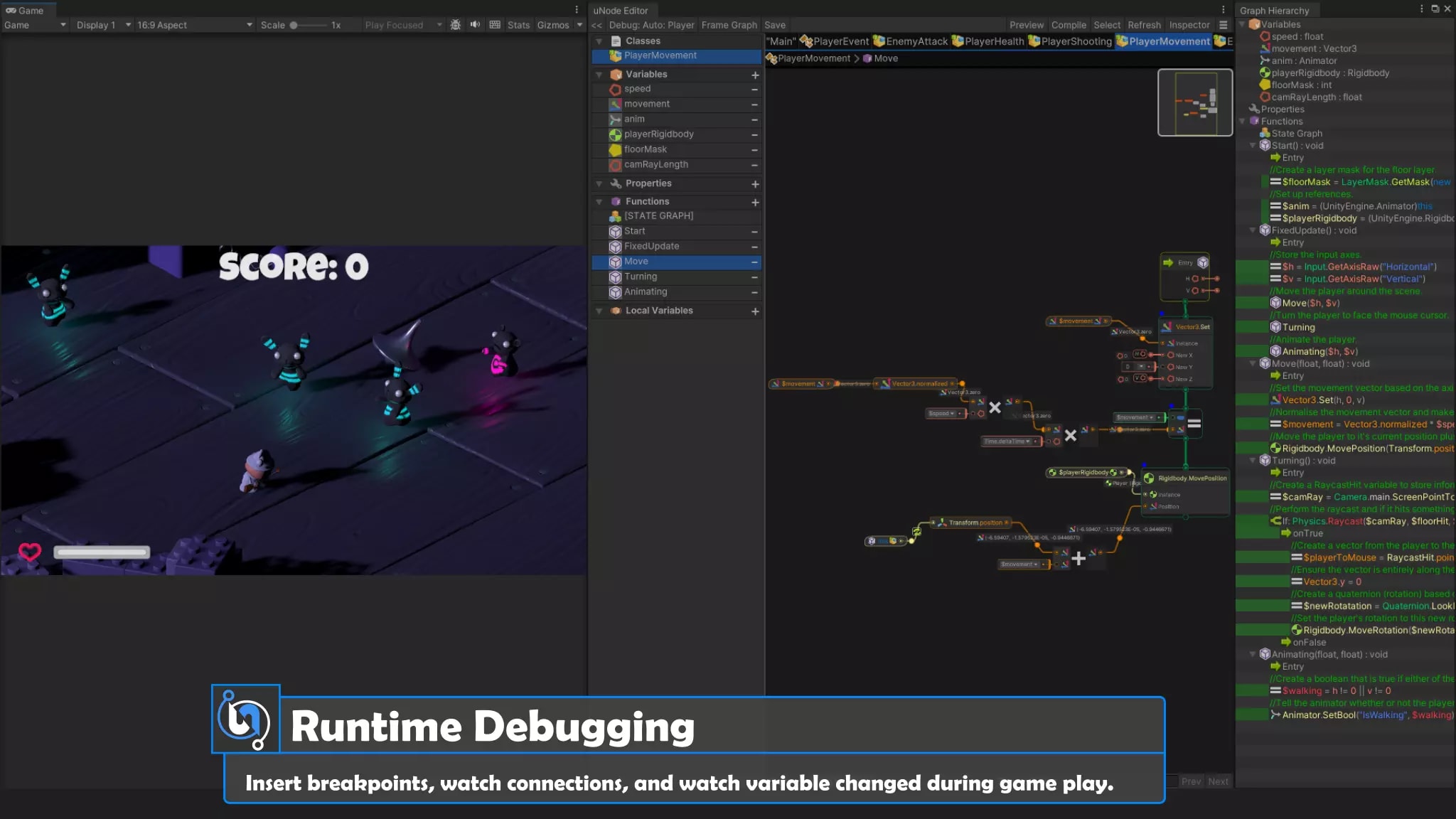Click the Compile button

[1069, 25]
